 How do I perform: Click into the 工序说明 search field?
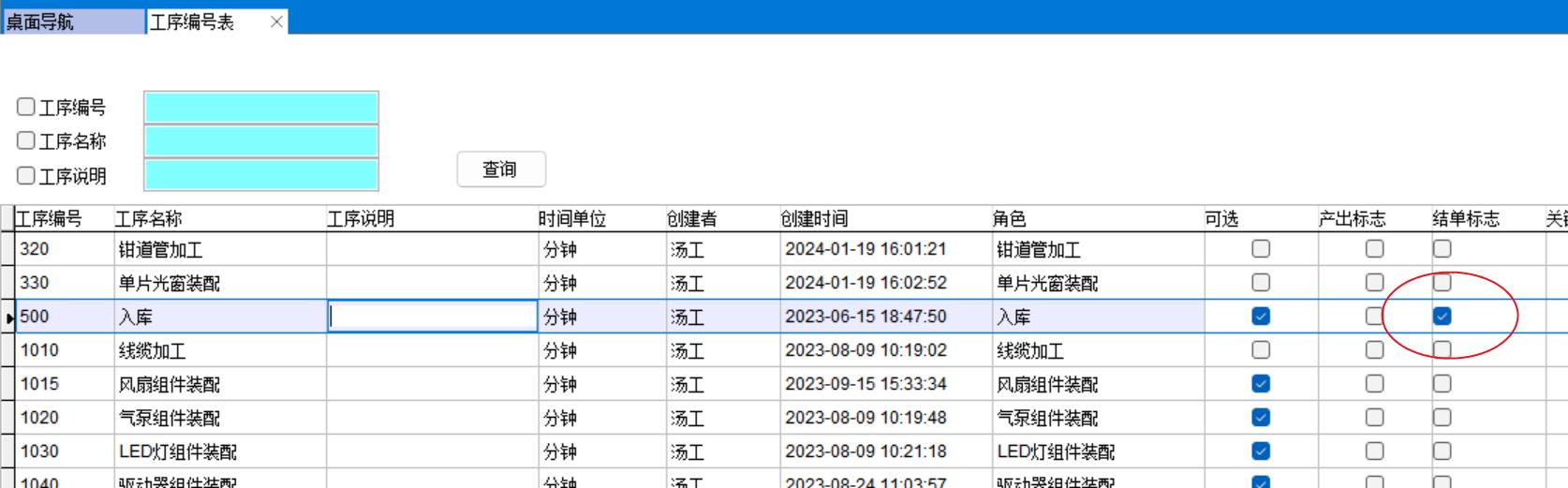tap(260, 175)
